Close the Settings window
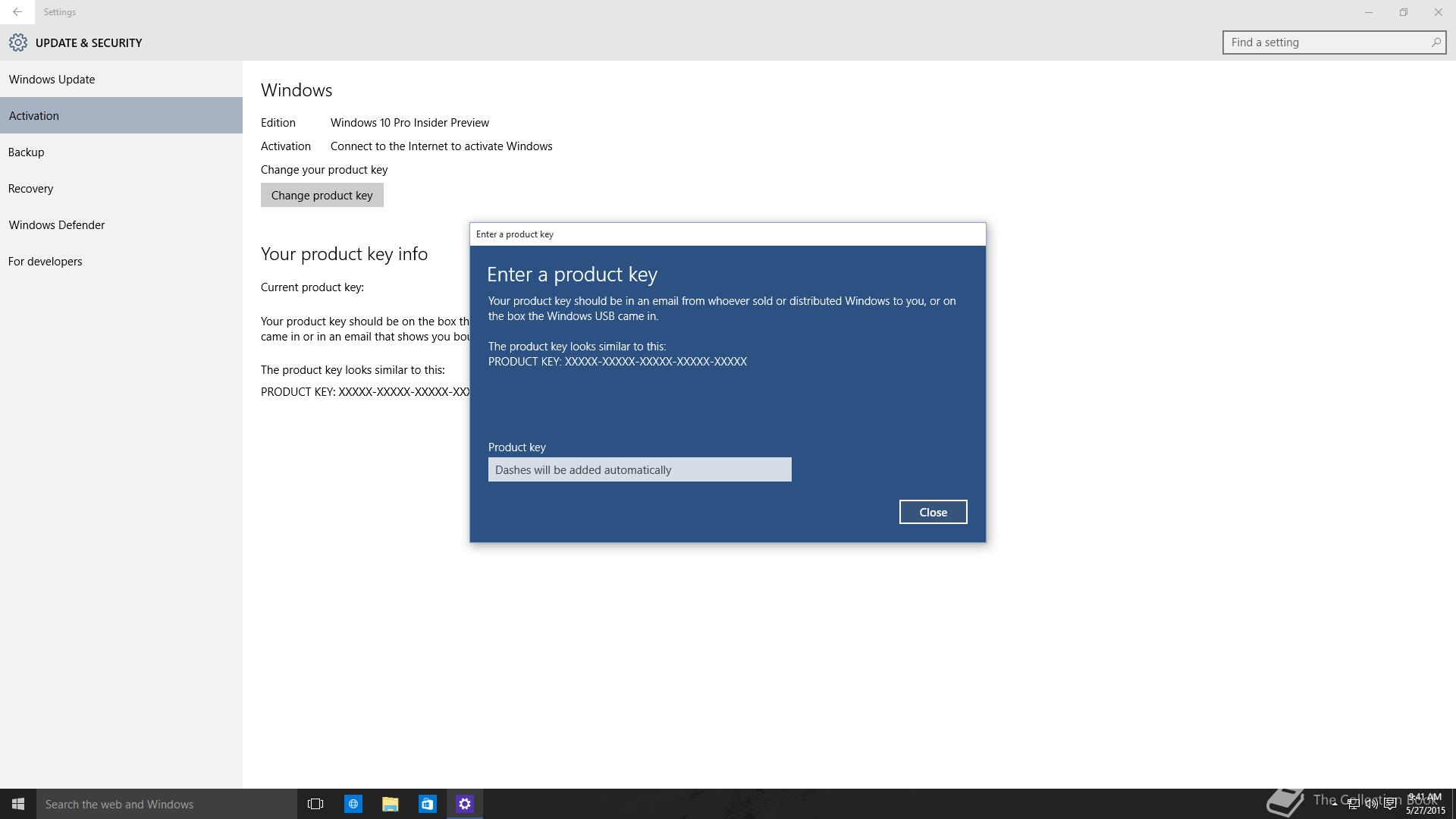Screen dimensions: 1456x819 pos(1439,12)
